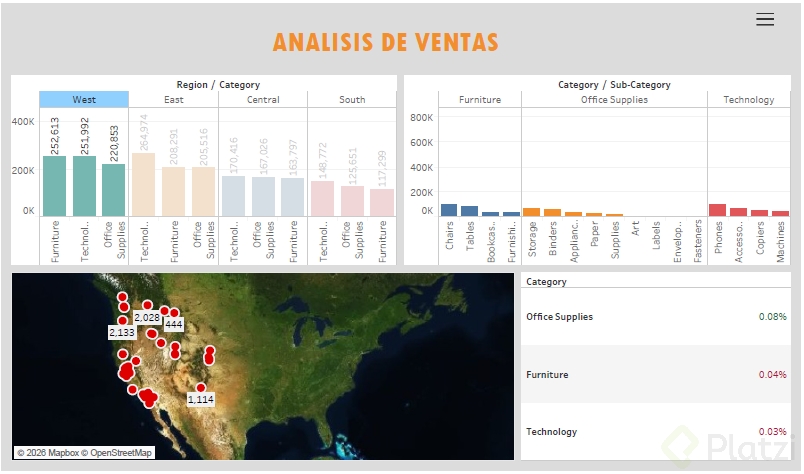
Task: Click the West Technology bar 251,992
Action: [x=84, y=186]
